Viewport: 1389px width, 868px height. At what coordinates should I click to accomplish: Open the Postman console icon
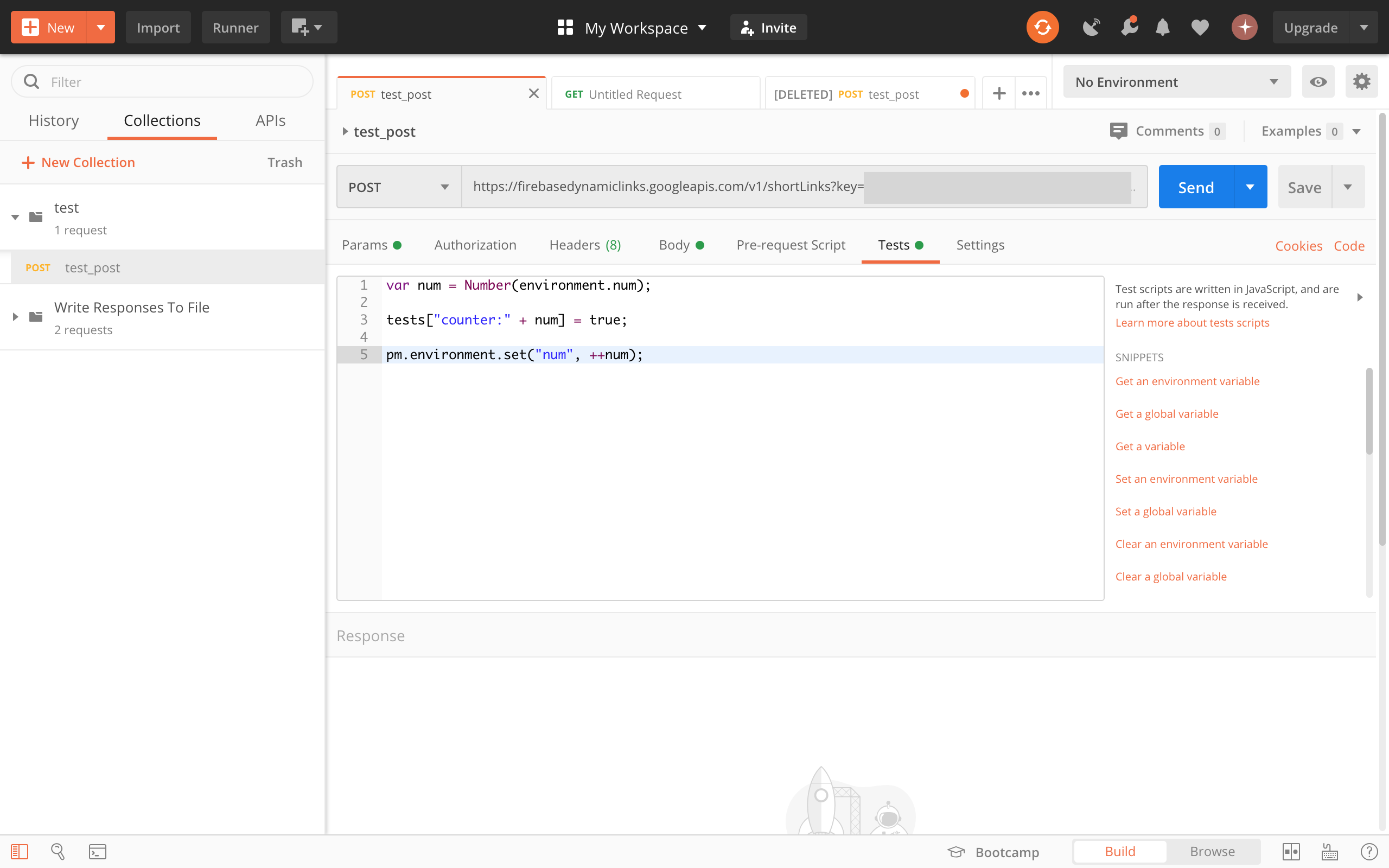[x=97, y=851]
